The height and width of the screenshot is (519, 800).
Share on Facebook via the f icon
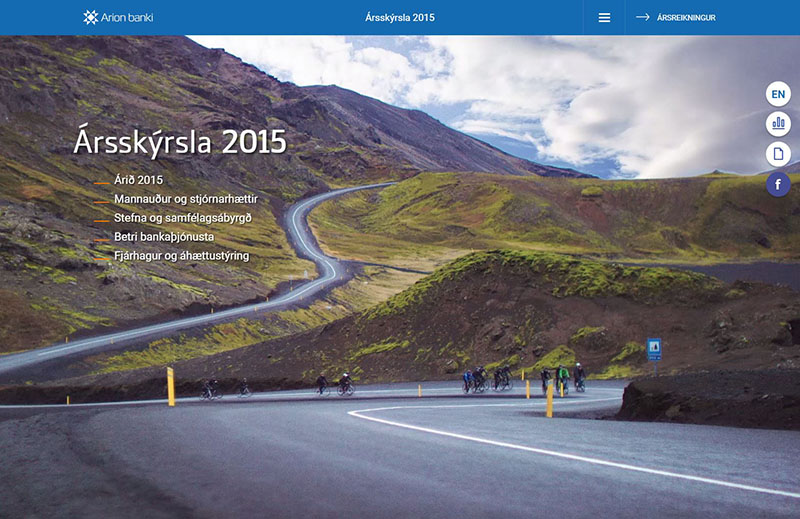point(778,184)
